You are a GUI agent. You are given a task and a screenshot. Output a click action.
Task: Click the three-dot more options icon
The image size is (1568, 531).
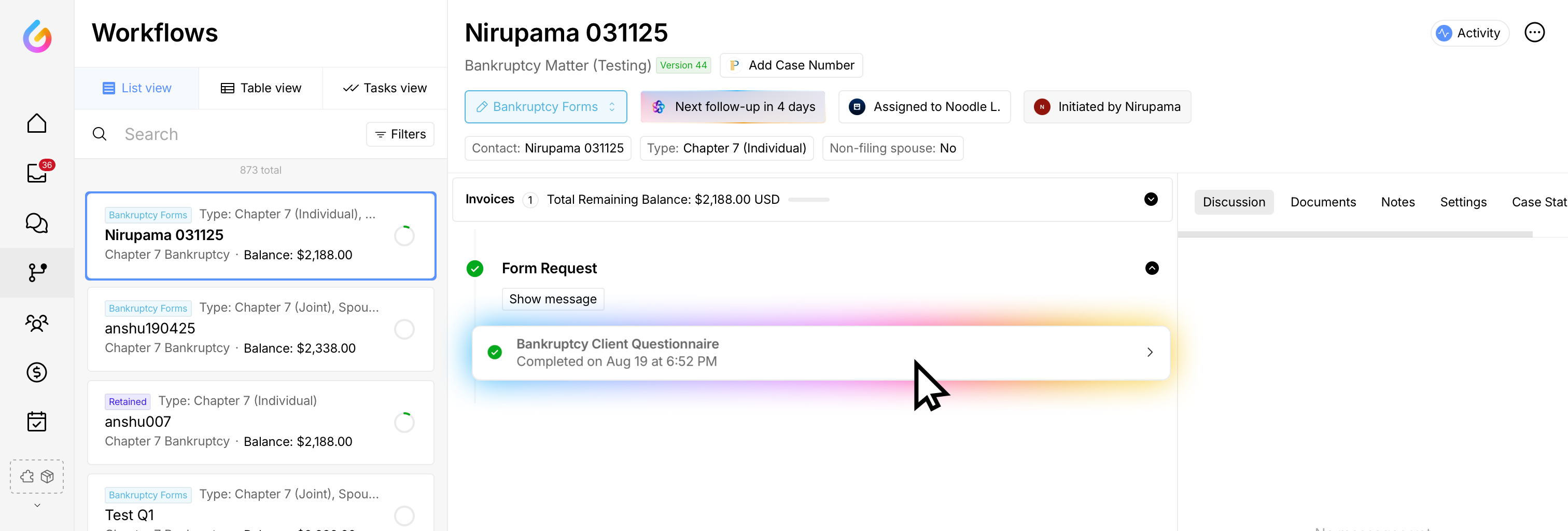point(1534,33)
